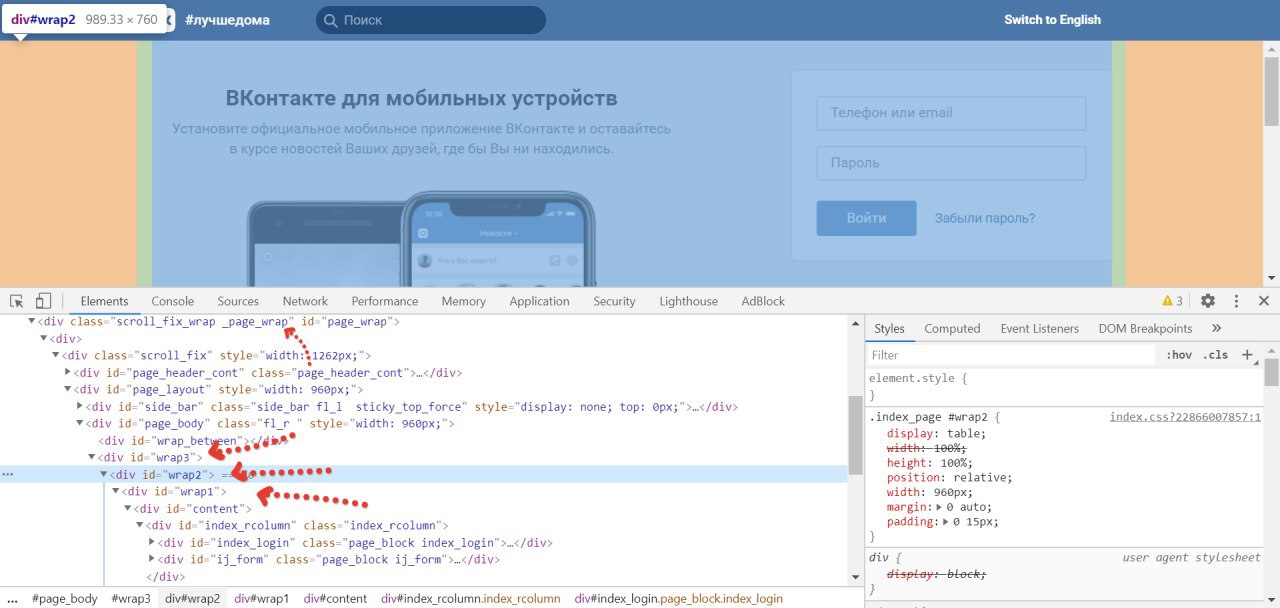Expand the index_login div node
The width and height of the screenshot is (1280, 608).
(x=152, y=543)
